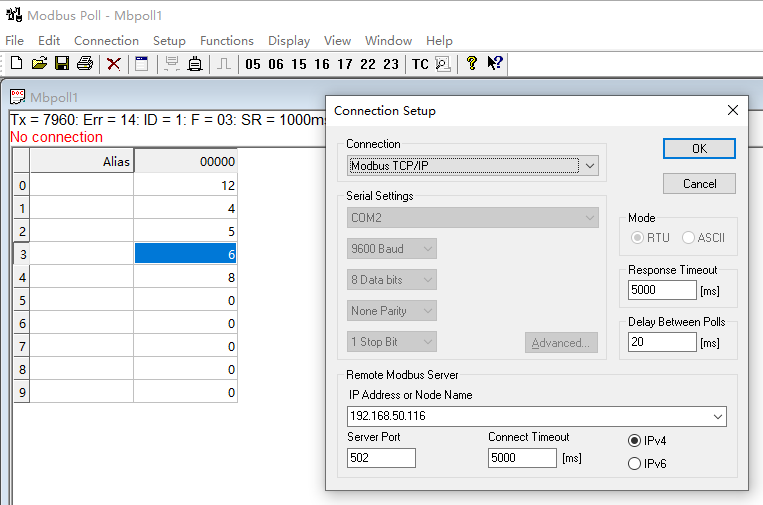The height and width of the screenshot is (505, 763).
Task: Select register row 4 value 8
Action: click(185, 277)
